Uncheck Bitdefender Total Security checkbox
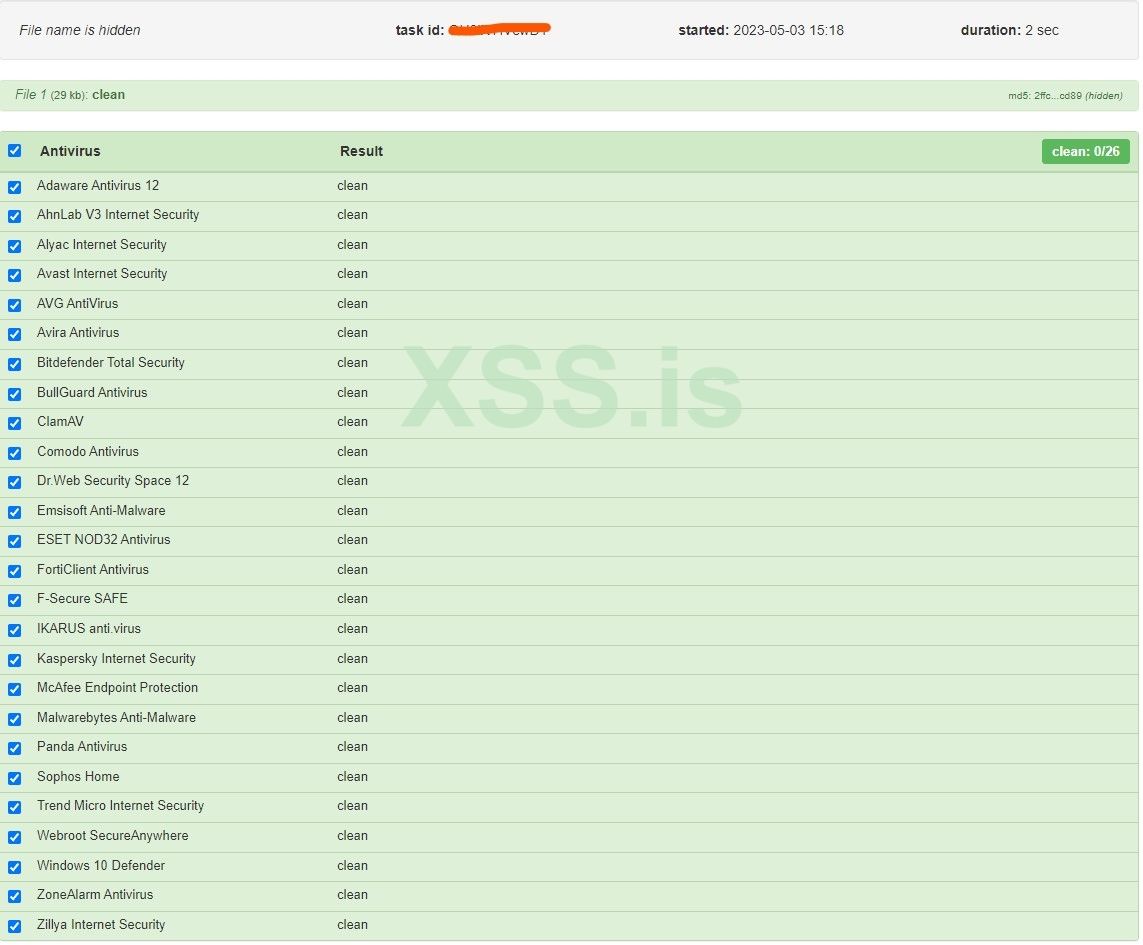 coord(15,365)
